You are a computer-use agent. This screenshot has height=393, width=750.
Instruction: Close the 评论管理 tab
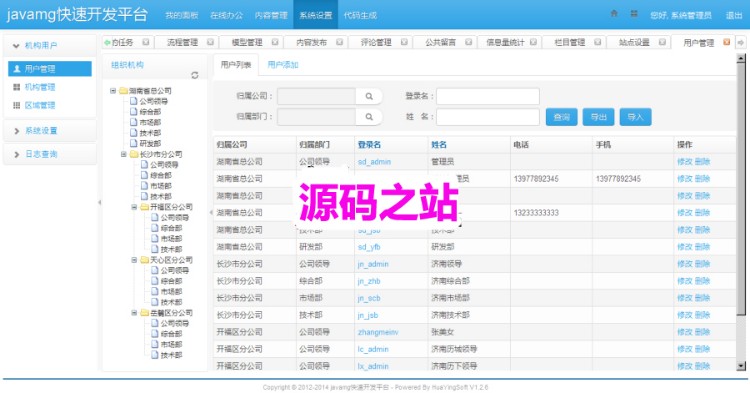tap(404, 42)
